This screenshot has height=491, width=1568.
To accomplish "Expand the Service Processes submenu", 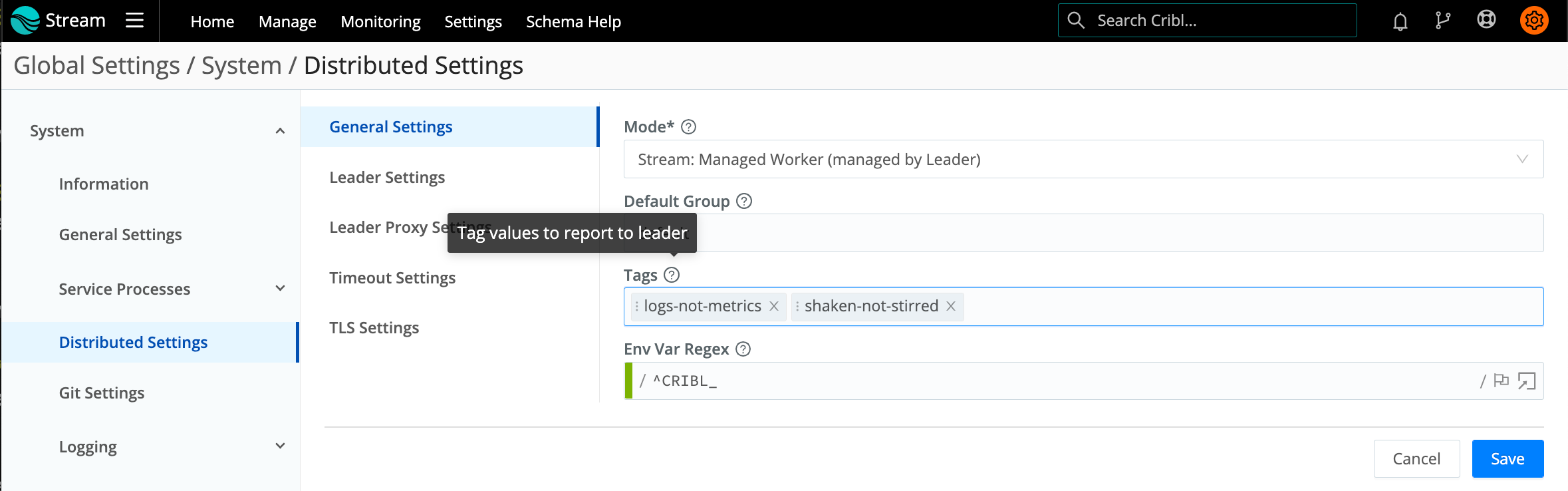I will (x=281, y=288).
